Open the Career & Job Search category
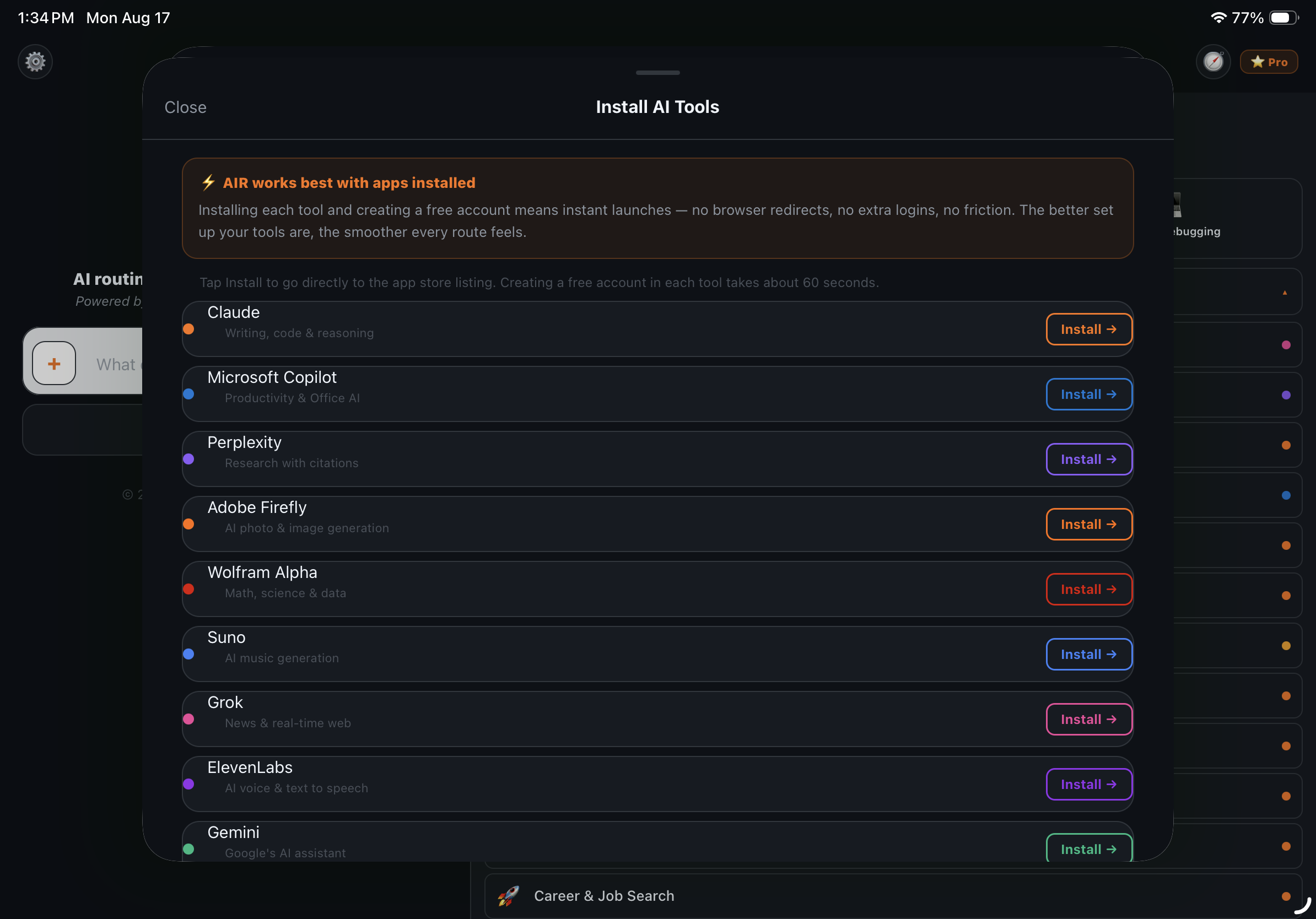Screen dimensions: 1316x919 (x=892, y=895)
